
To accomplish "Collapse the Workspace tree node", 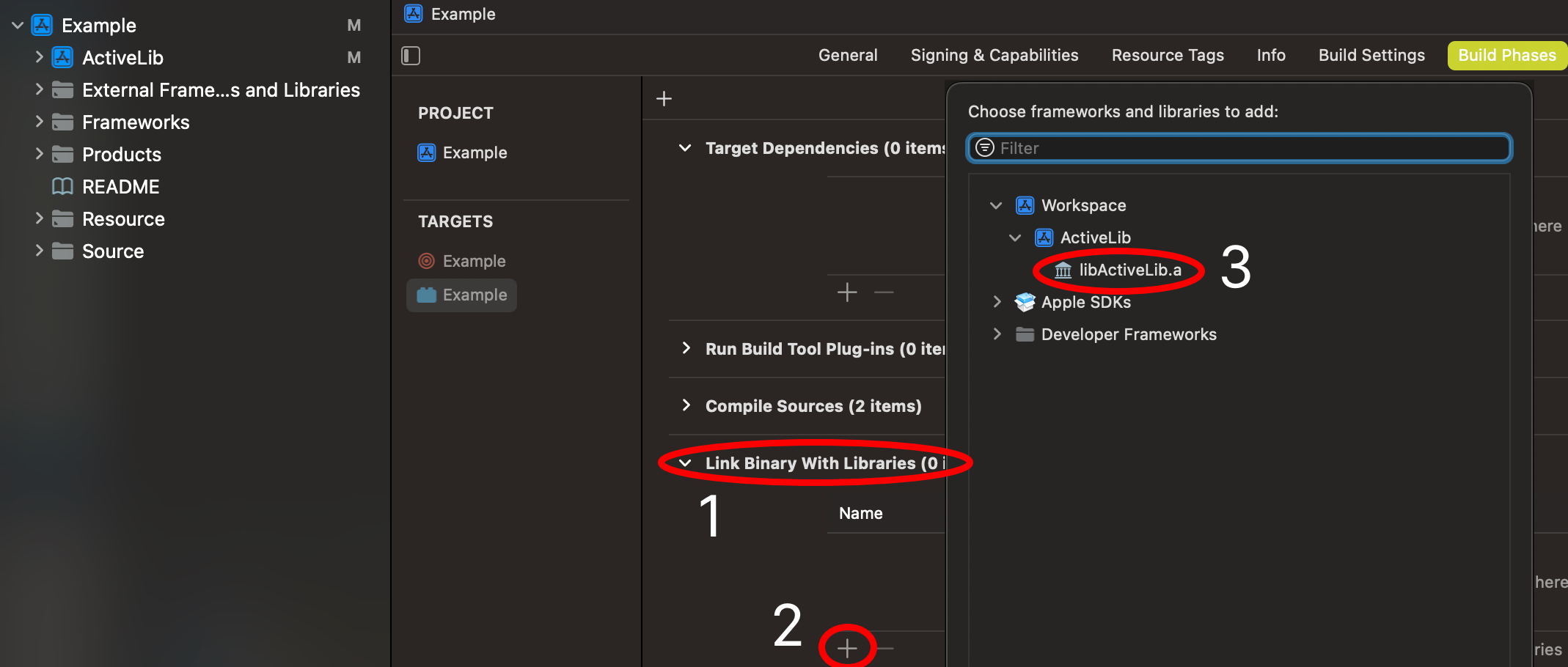I will pyautogui.click(x=996, y=206).
